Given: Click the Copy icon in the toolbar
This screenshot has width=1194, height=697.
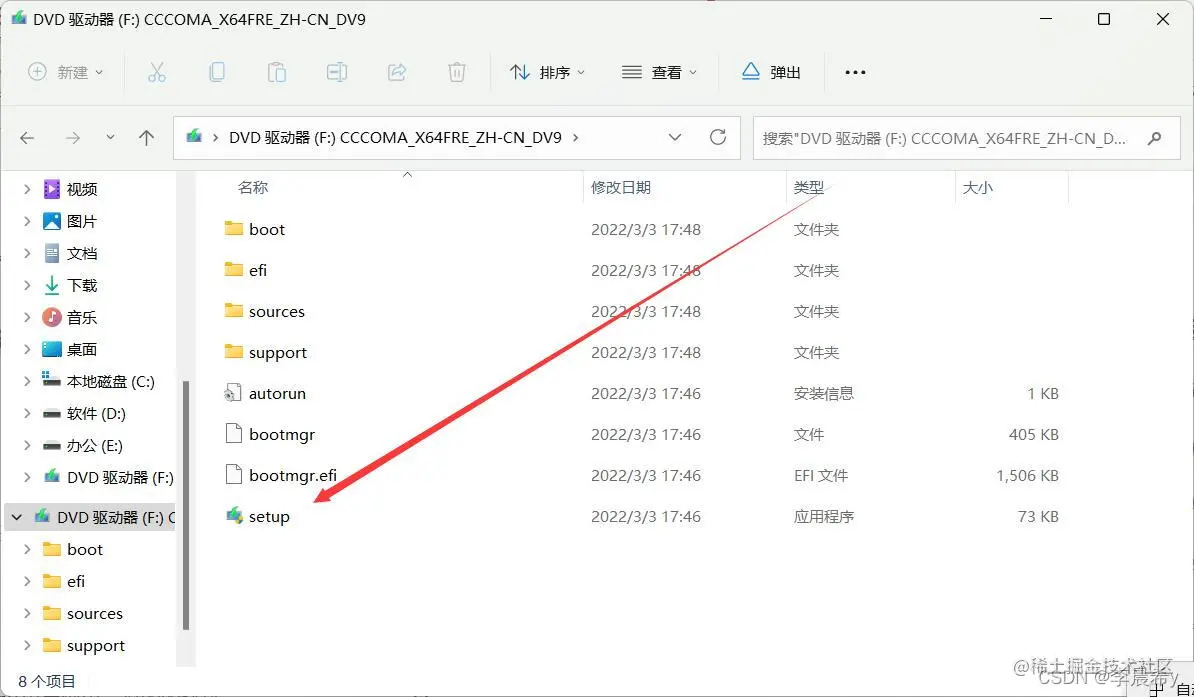Looking at the screenshot, I should click(x=217, y=71).
